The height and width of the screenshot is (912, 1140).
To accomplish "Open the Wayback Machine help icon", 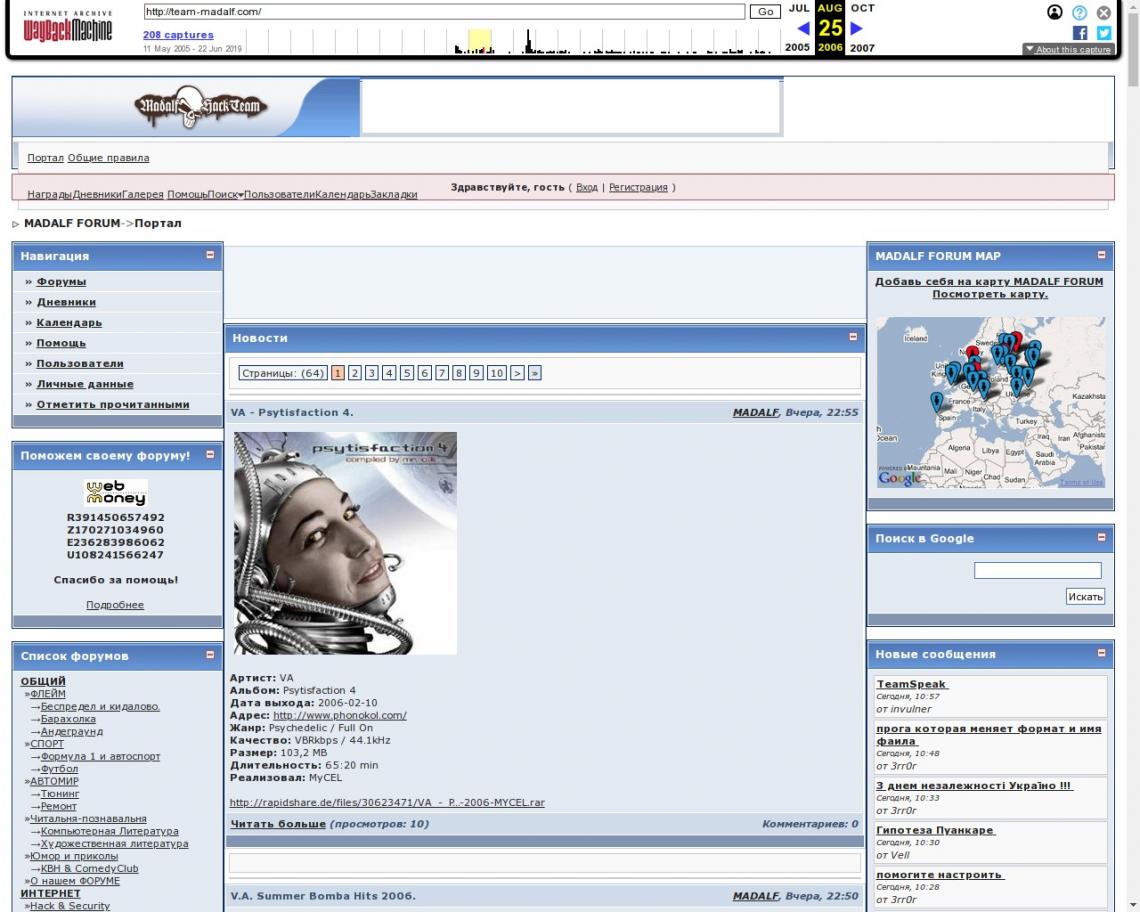I will coord(1080,12).
